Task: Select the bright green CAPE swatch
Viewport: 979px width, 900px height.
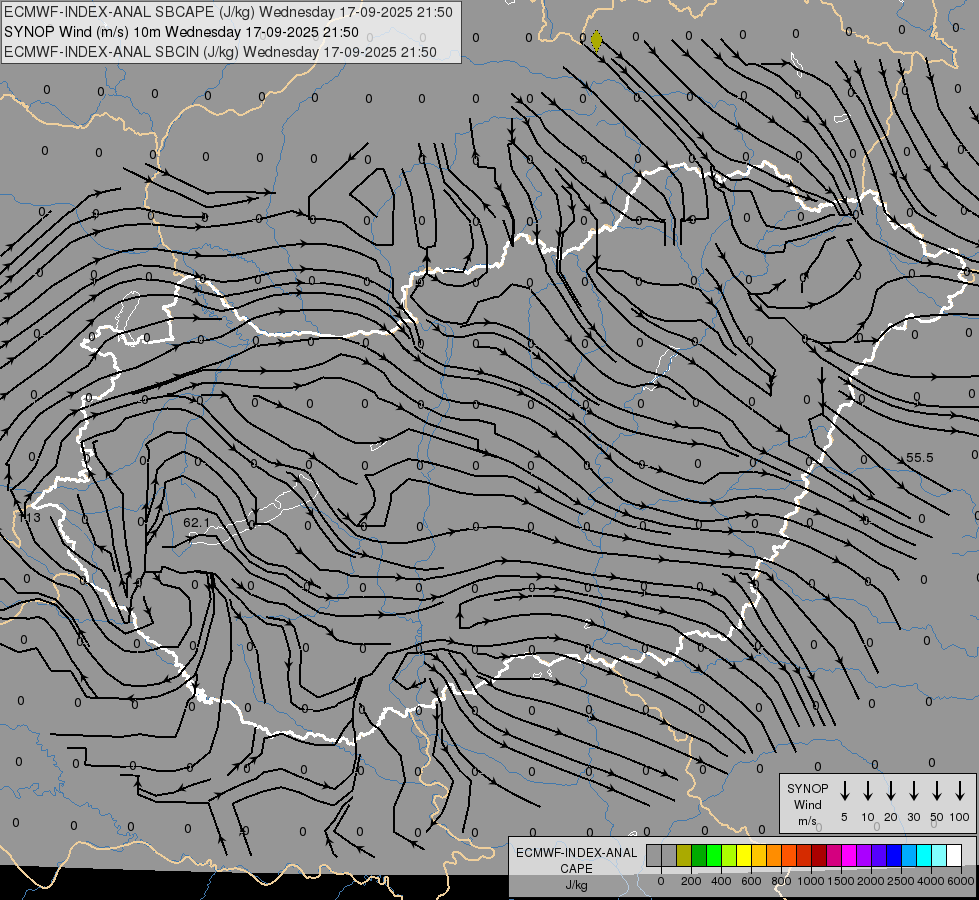Action: coord(714,855)
